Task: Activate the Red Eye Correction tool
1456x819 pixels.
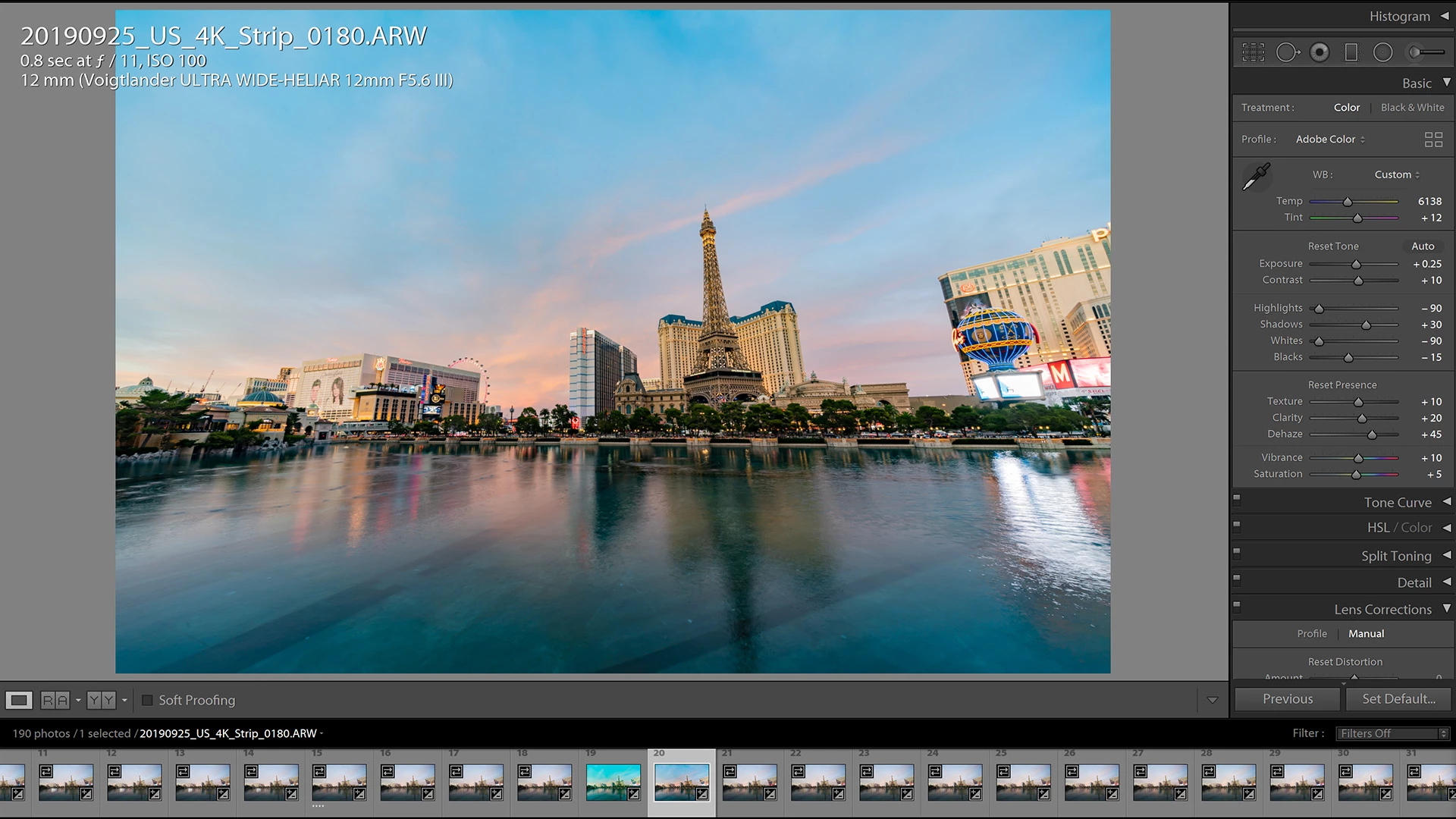Action: pos(1319,52)
